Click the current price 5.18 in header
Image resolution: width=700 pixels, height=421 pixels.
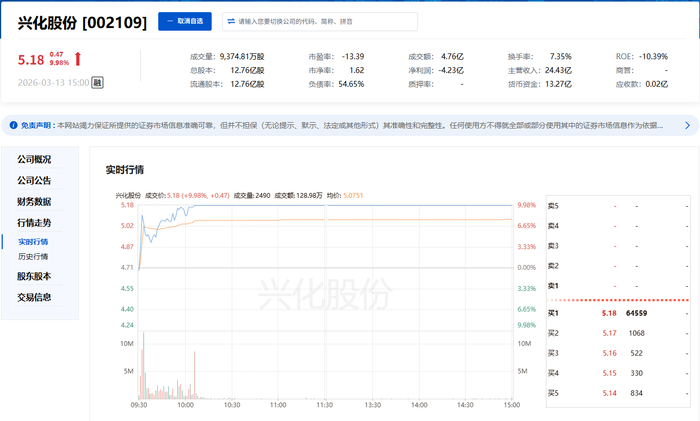click(x=31, y=59)
